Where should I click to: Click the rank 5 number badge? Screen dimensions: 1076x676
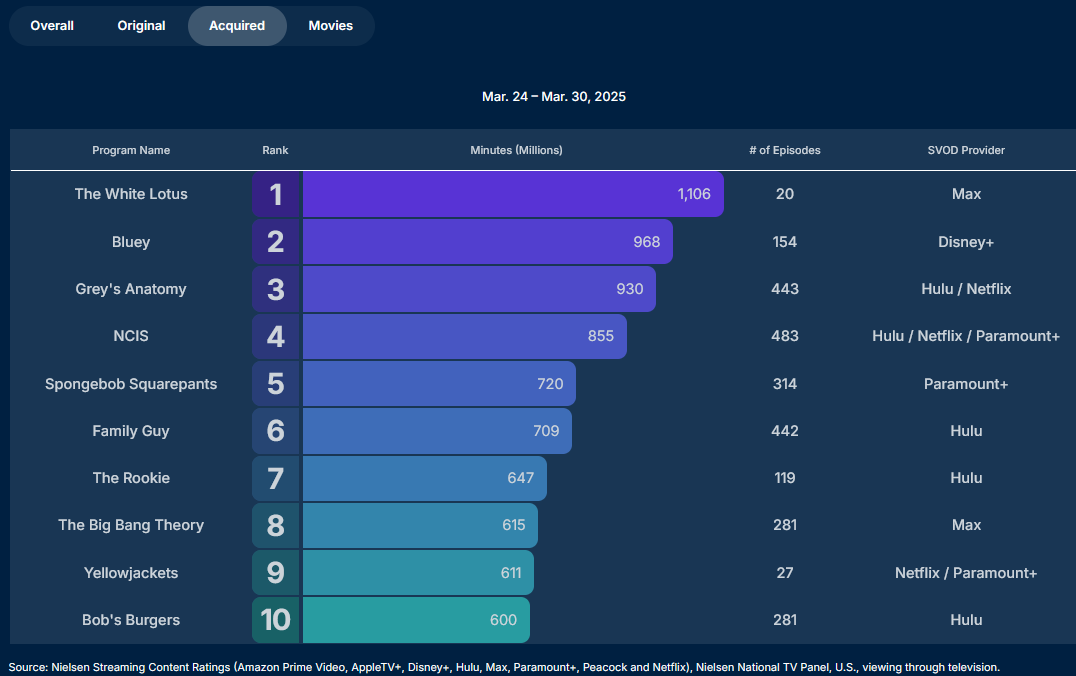click(x=276, y=384)
